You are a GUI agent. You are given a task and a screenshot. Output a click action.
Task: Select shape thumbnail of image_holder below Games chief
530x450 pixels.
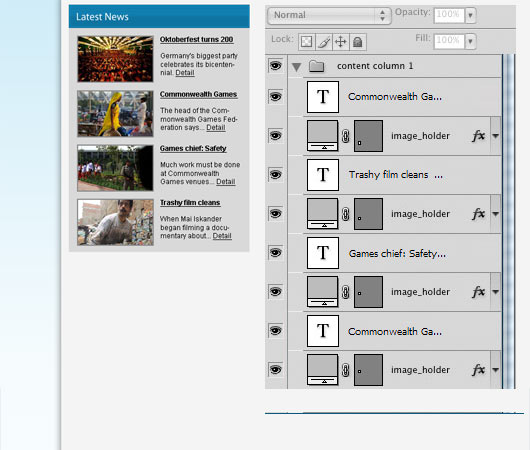(322, 292)
